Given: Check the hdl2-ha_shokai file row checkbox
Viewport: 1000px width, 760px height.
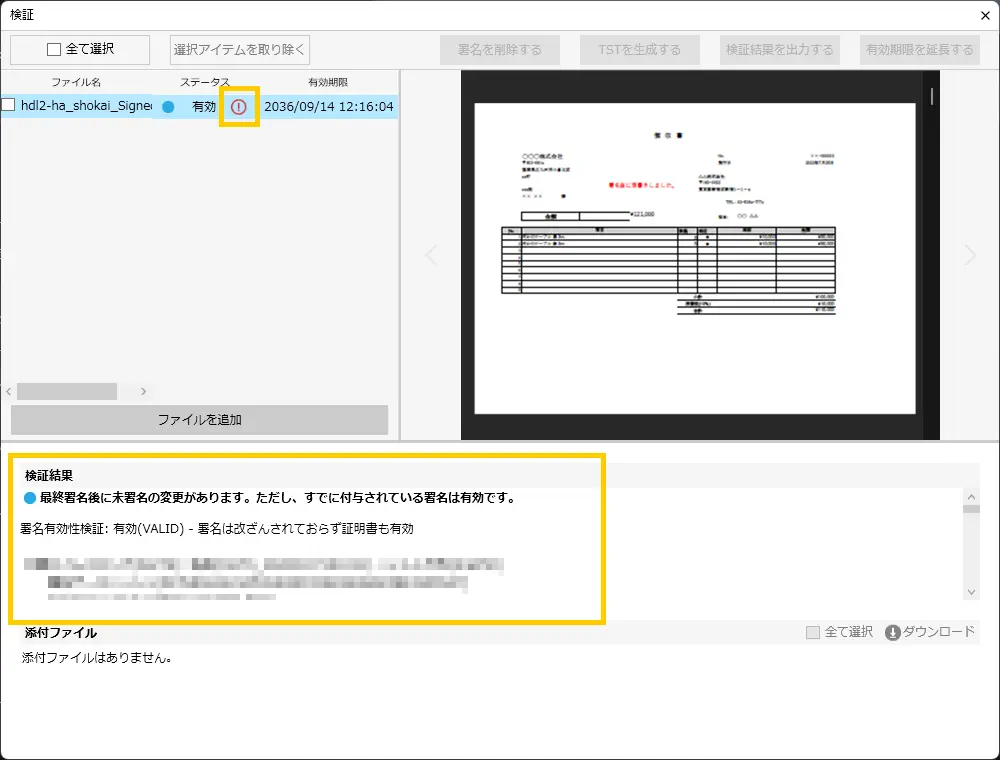Looking at the screenshot, I should (8, 105).
